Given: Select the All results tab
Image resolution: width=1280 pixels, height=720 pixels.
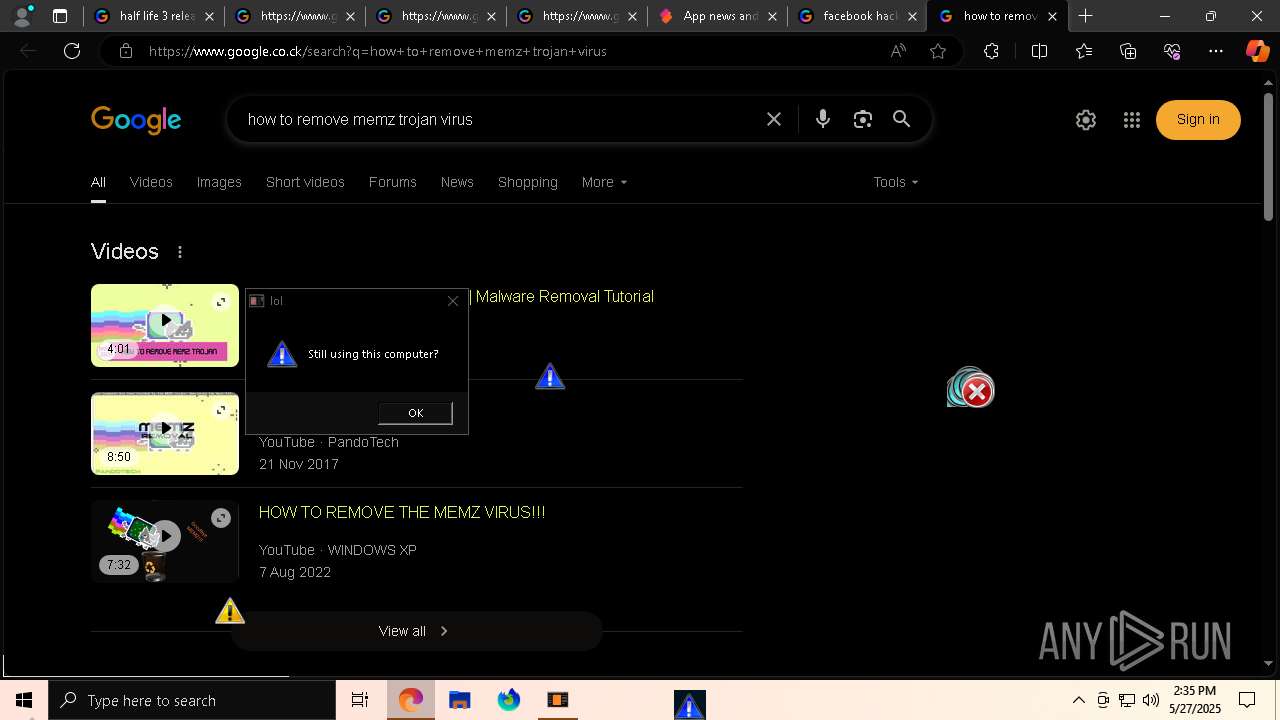Looking at the screenshot, I should pos(98,182).
